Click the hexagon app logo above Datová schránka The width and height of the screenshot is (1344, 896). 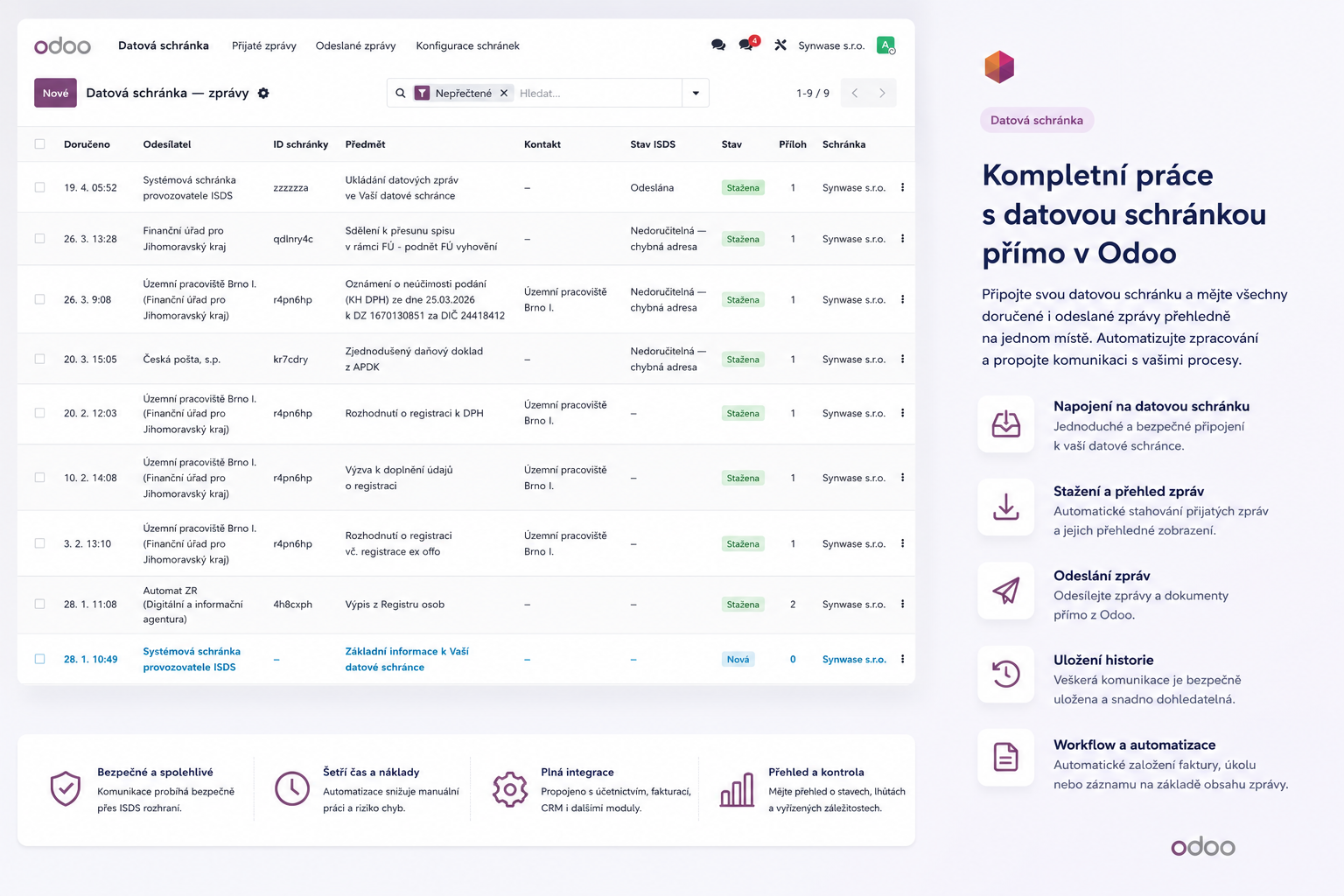999,66
